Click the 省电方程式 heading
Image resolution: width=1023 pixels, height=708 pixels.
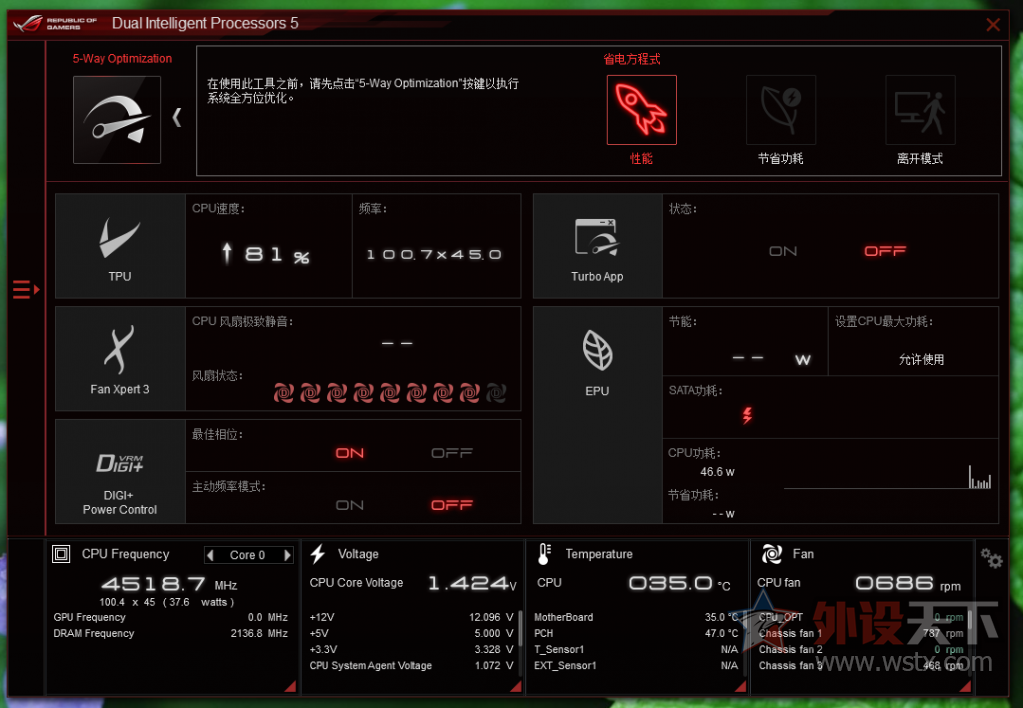(632, 59)
